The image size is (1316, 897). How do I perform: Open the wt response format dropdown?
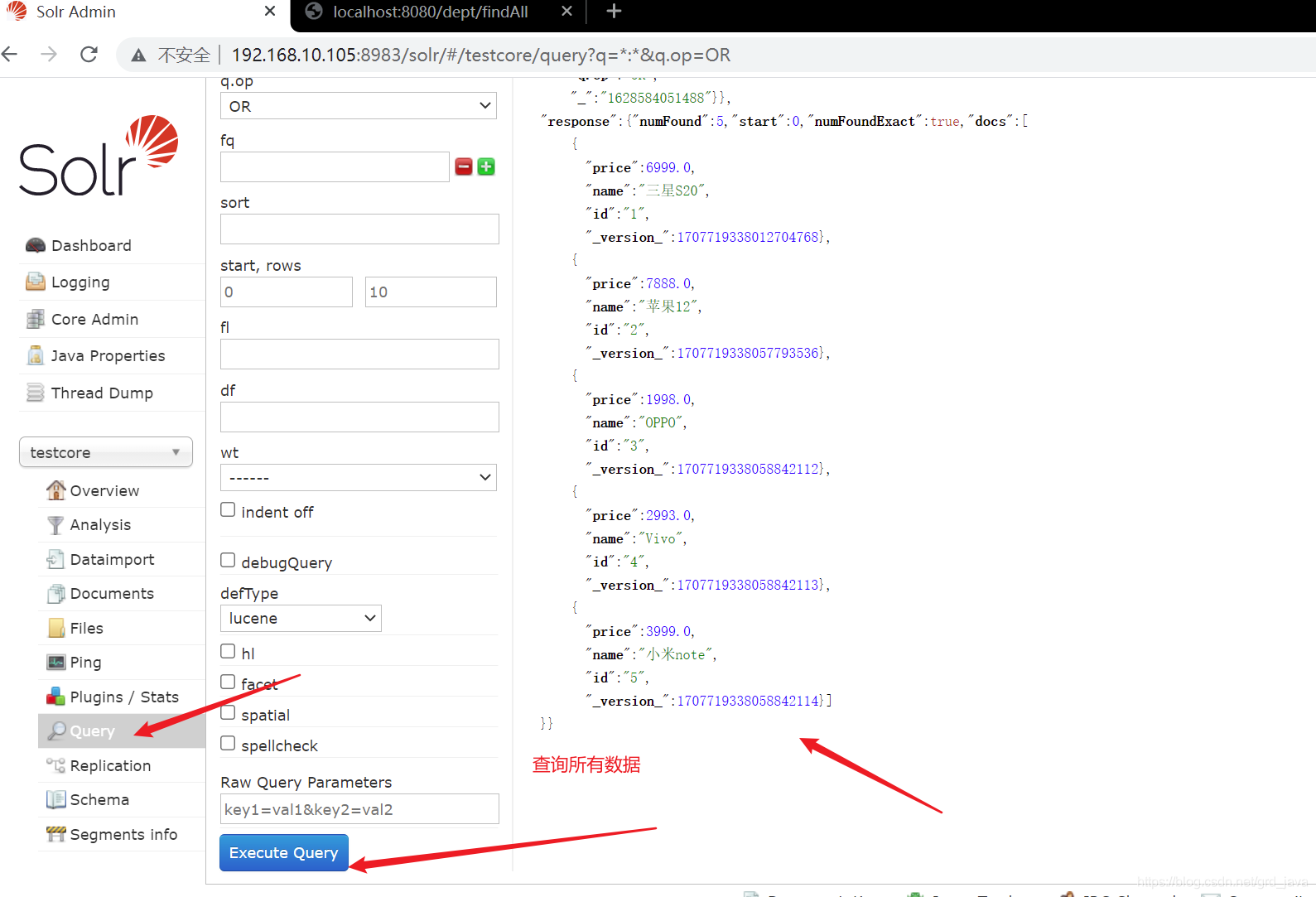coord(359,477)
